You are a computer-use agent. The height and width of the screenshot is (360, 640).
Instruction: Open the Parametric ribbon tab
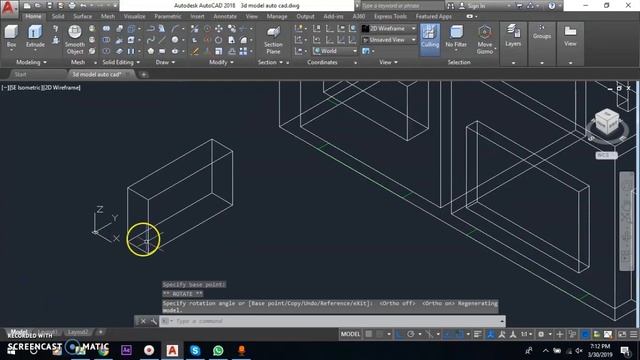[168, 16]
